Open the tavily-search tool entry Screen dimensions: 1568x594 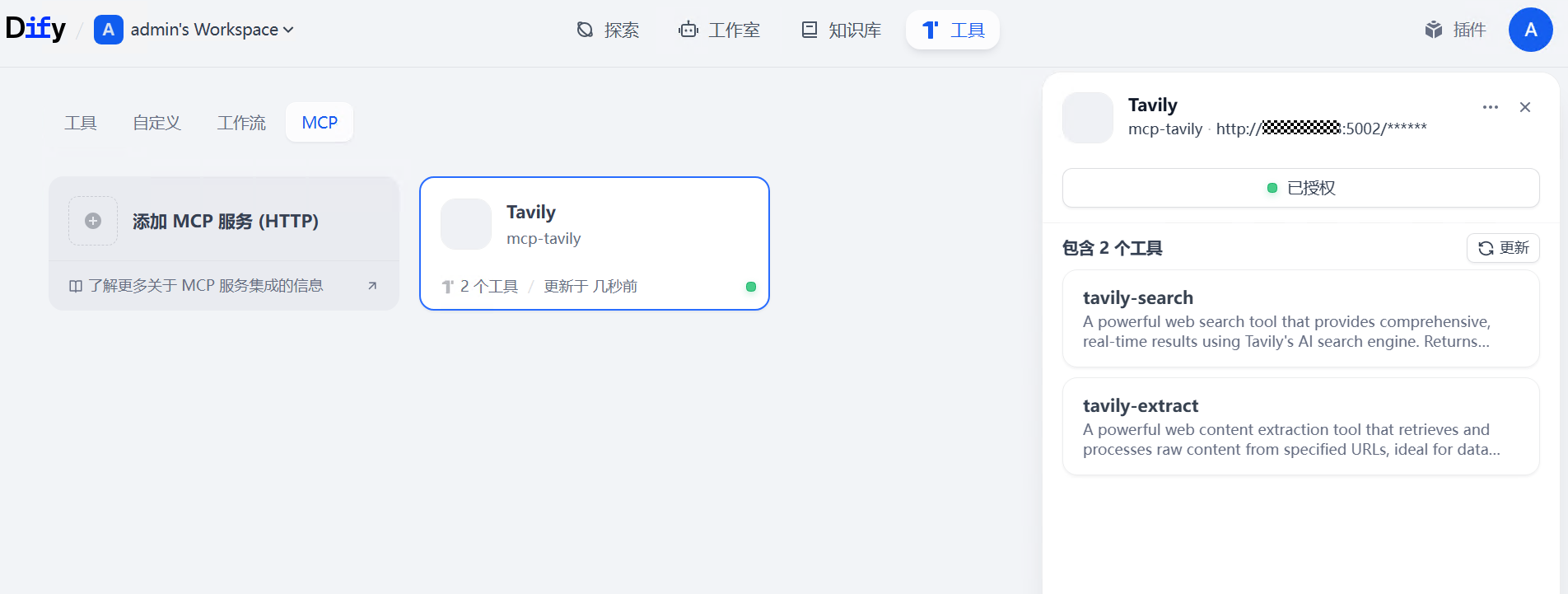[x=1301, y=319]
